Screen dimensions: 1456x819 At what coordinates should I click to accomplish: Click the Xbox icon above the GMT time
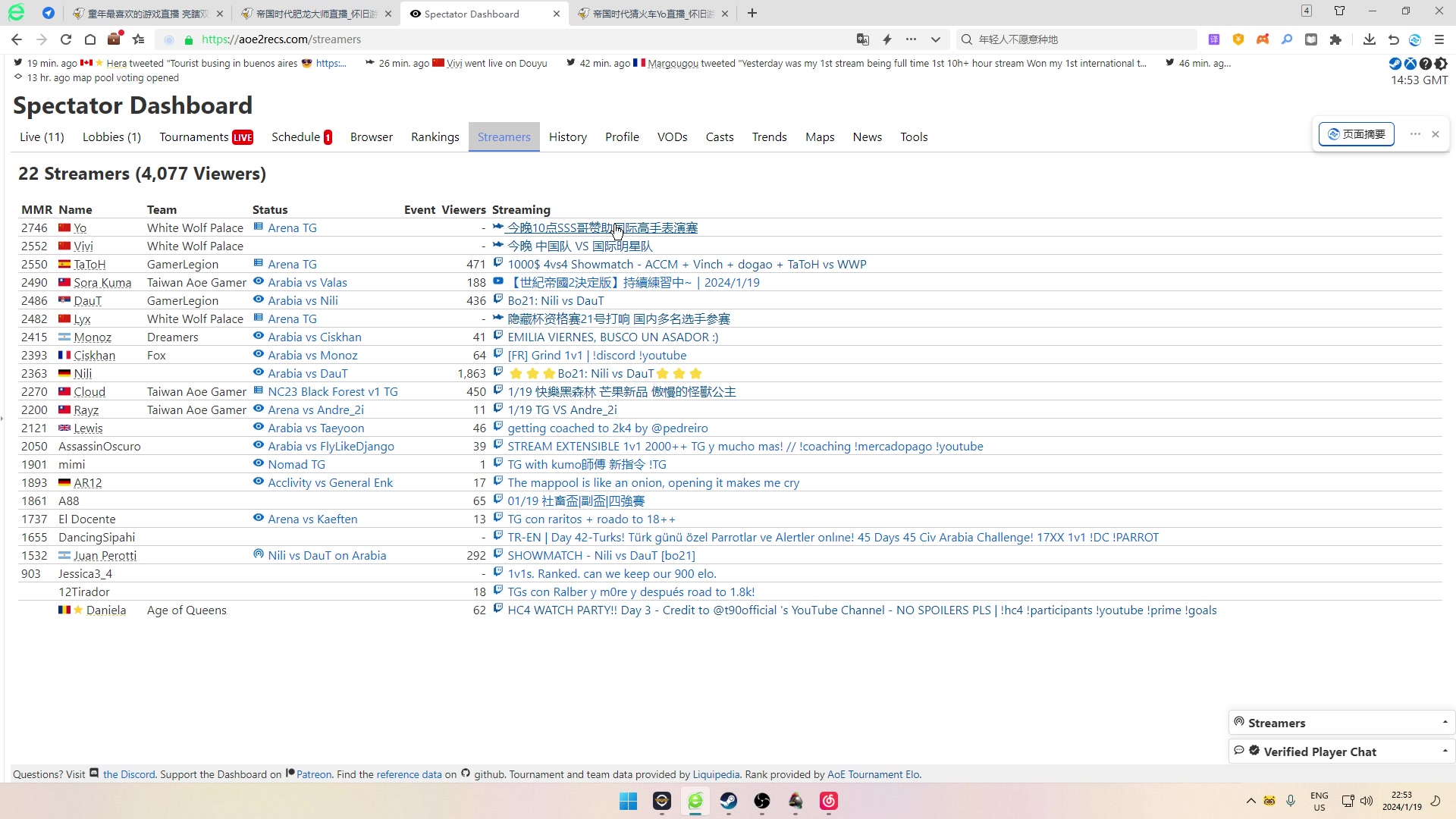pyautogui.click(x=1410, y=64)
